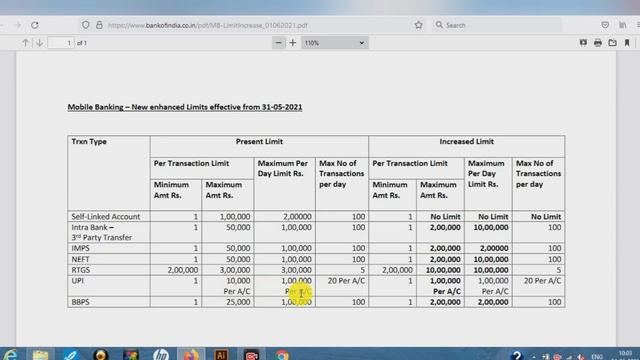The width and height of the screenshot is (640, 360).
Task: Open the screen recorder taskbar icon
Action: coord(251,354)
